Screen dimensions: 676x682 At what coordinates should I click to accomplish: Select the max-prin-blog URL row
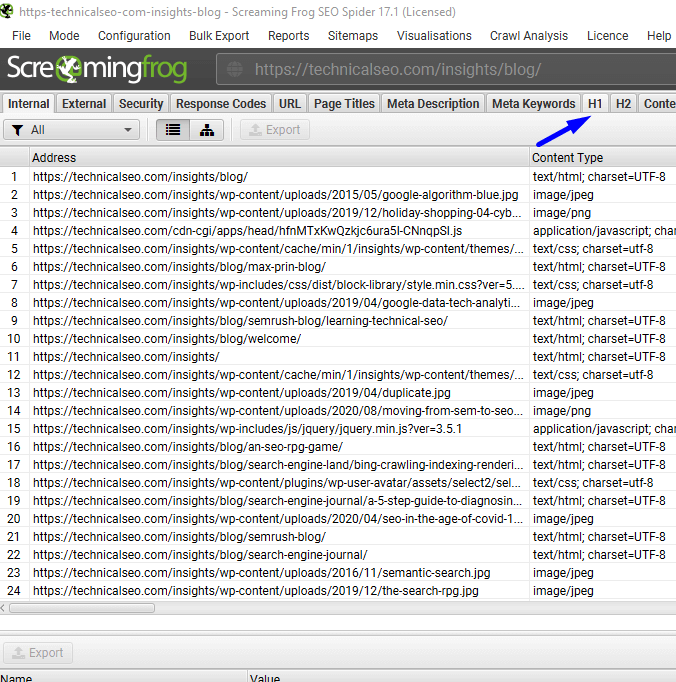coord(180,267)
